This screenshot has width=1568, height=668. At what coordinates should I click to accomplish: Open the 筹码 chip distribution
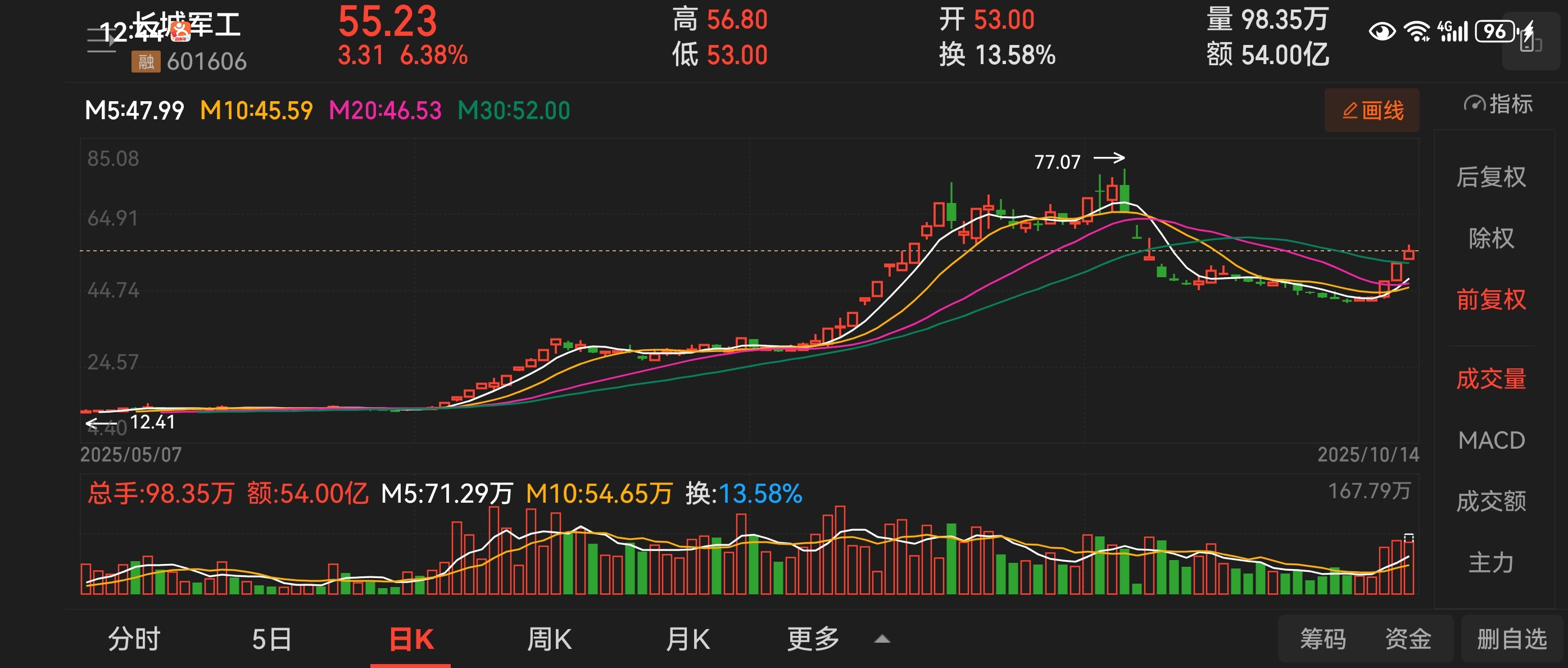(1323, 639)
